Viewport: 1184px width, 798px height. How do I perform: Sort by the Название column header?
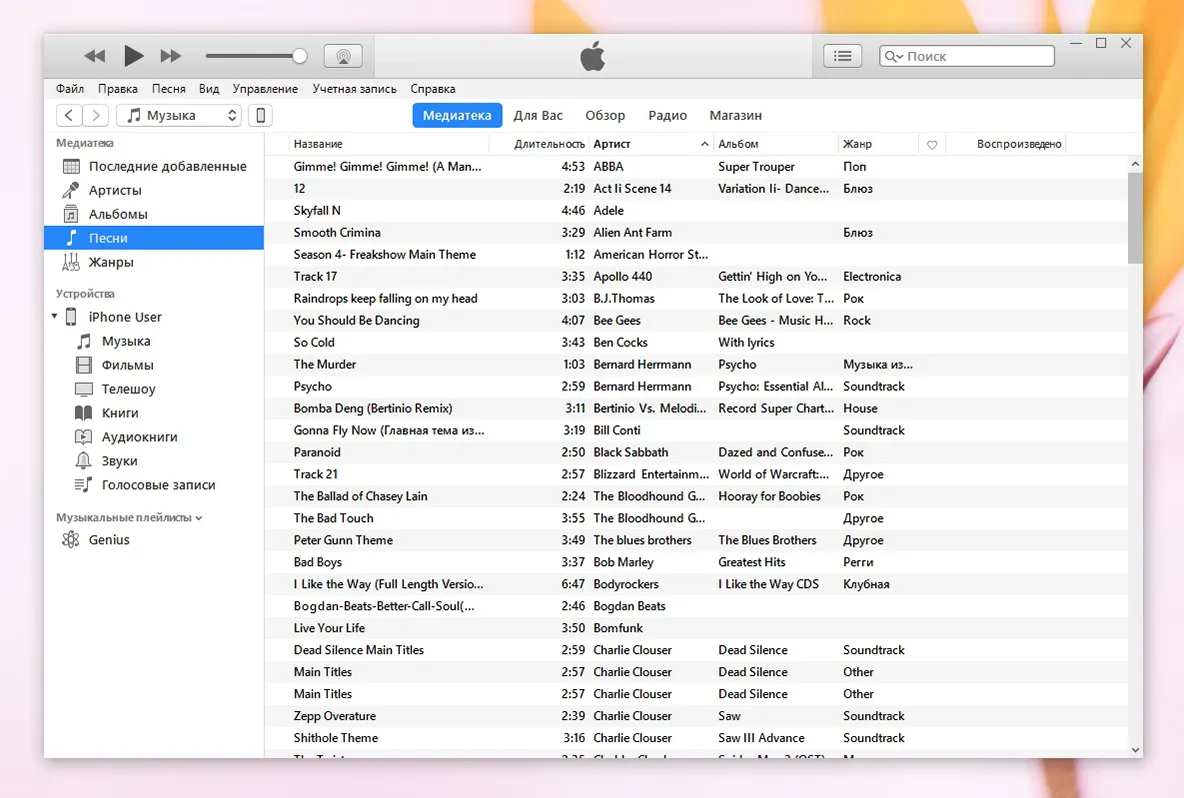coord(389,143)
